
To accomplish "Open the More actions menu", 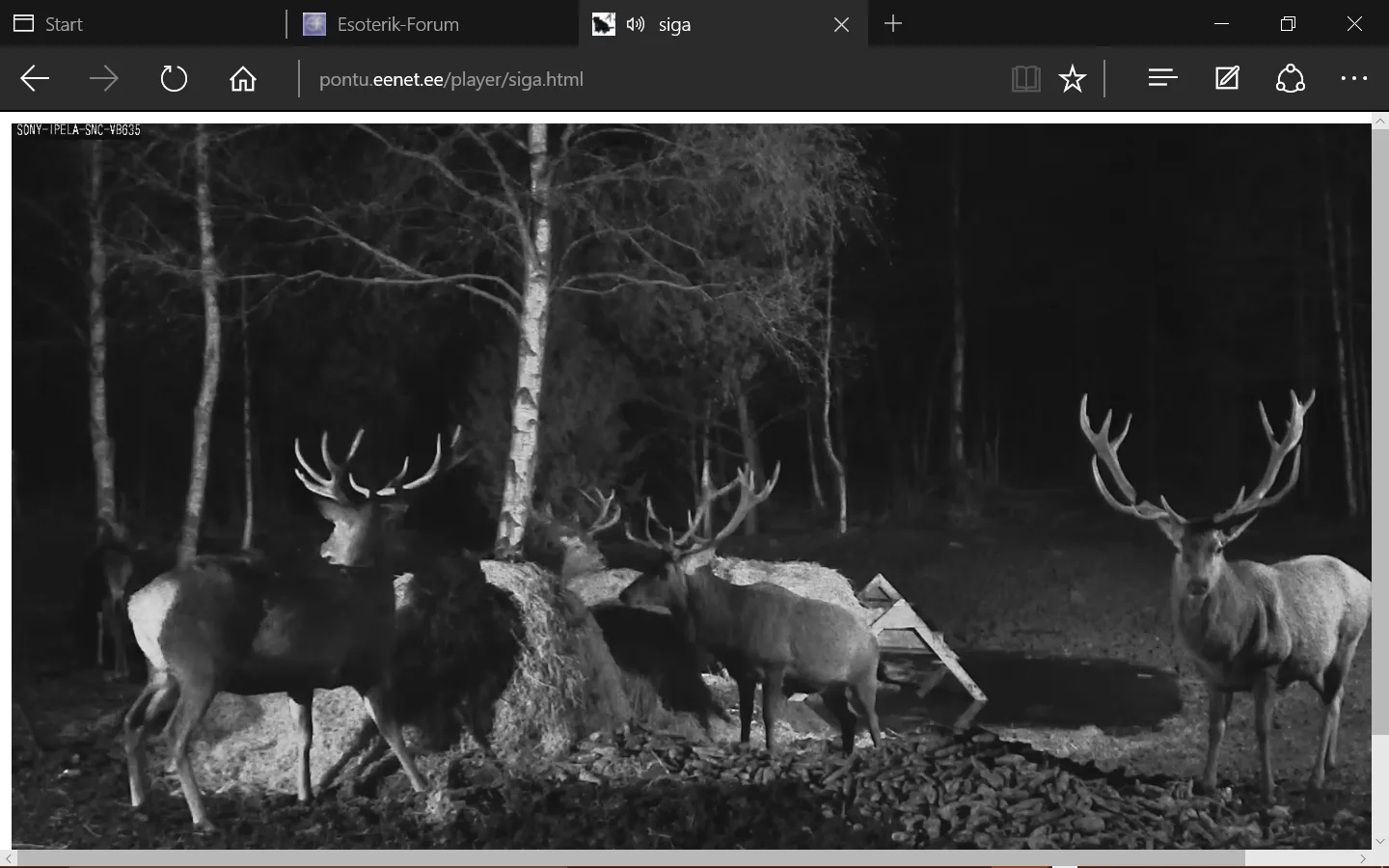I will click(1354, 79).
